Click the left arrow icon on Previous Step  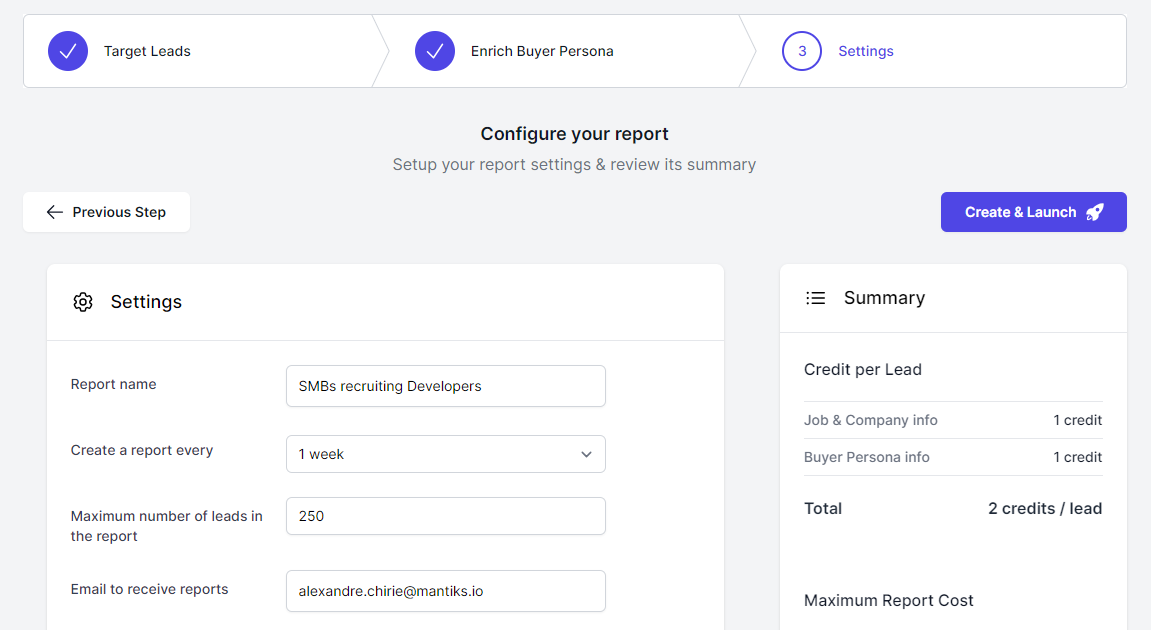tap(55, 212)
